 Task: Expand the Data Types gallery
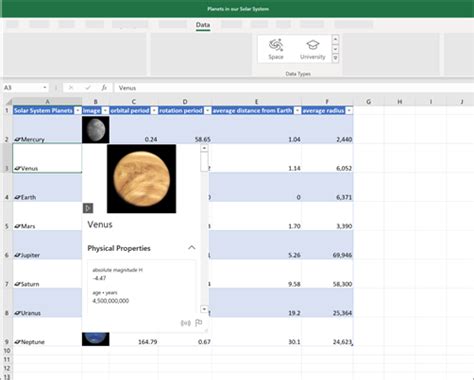(x=335, y=58)
